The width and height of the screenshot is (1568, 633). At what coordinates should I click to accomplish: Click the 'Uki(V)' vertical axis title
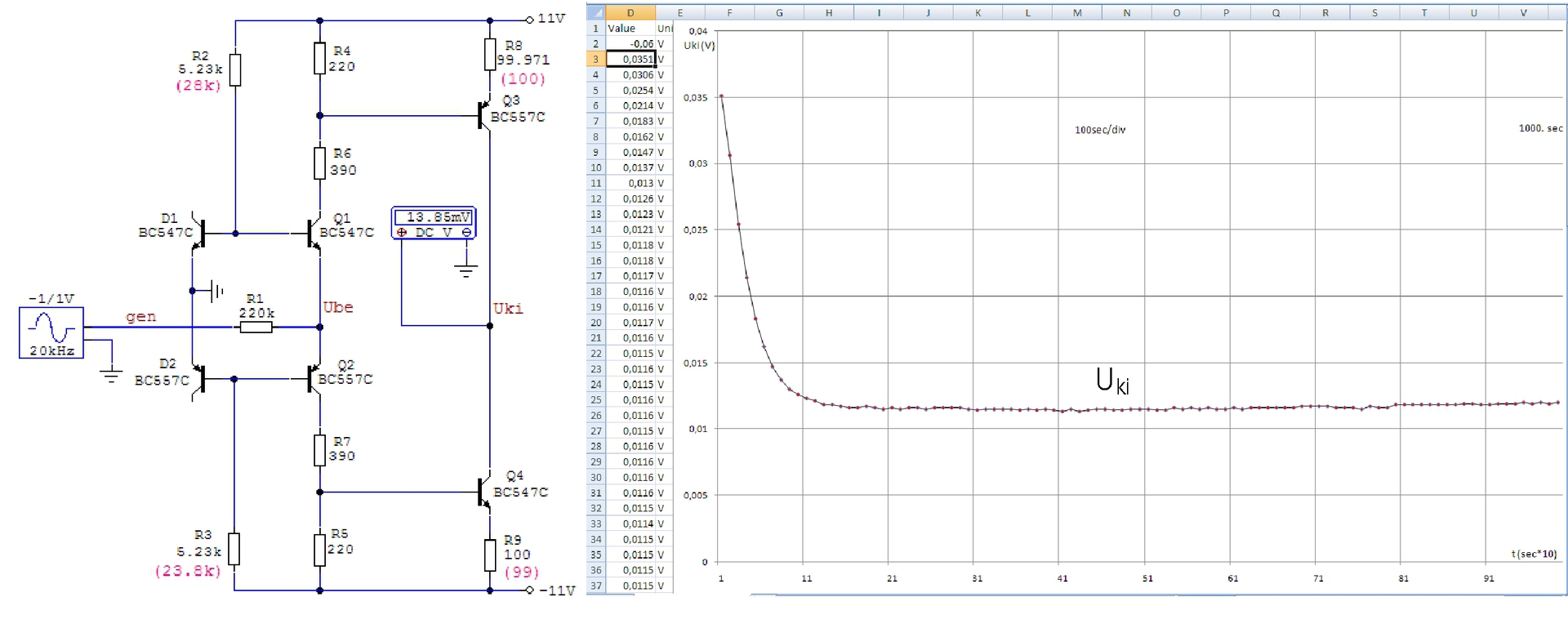click(x=699, y=46)
